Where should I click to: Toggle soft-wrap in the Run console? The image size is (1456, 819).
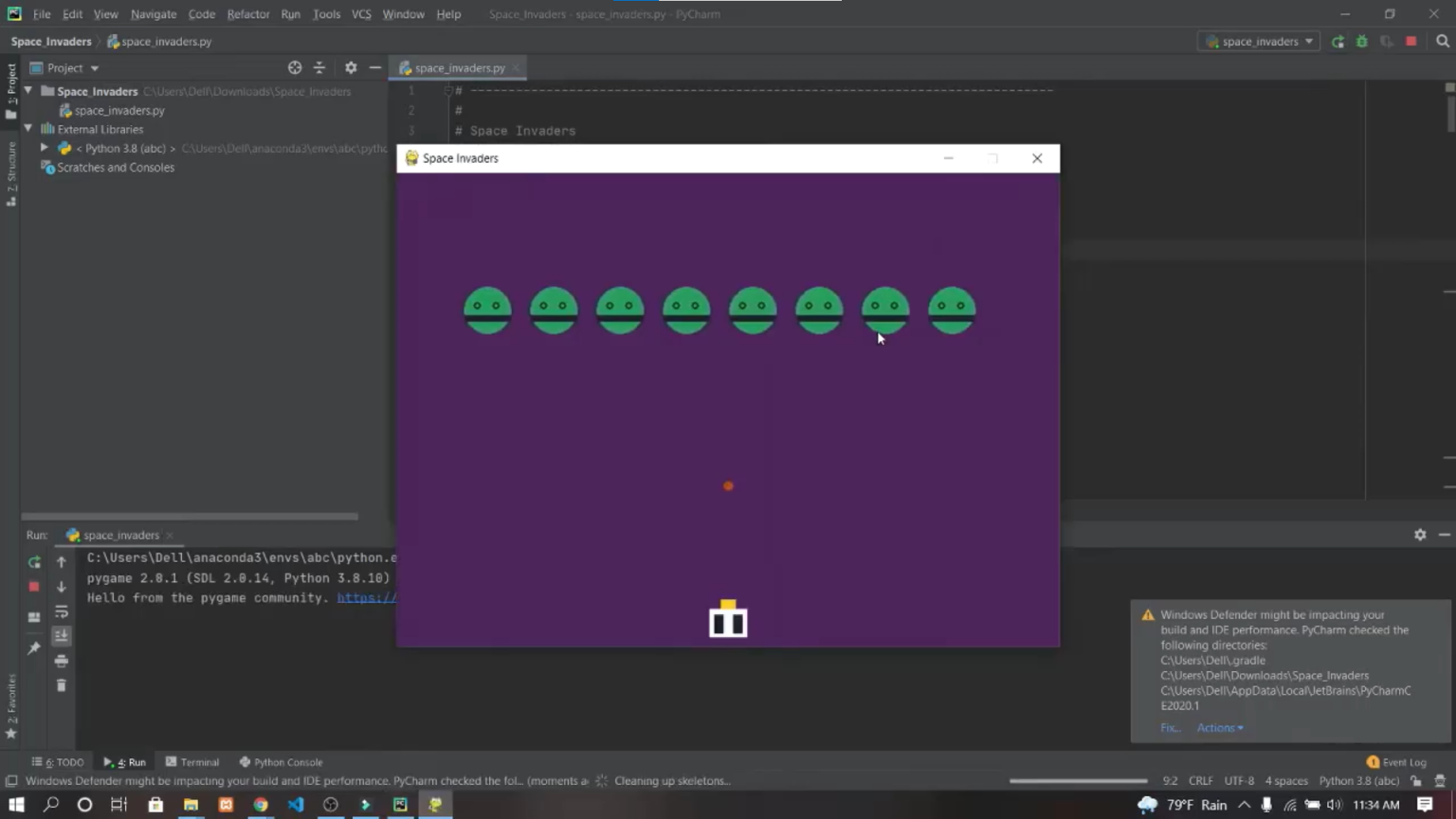(62, 611)
